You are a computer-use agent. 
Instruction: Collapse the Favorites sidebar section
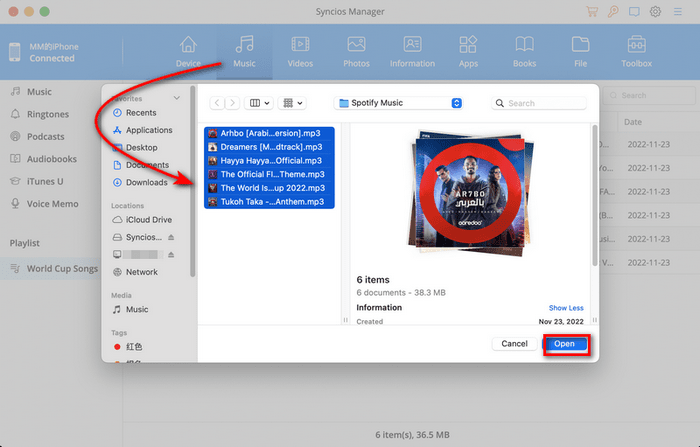pos(177,98)
